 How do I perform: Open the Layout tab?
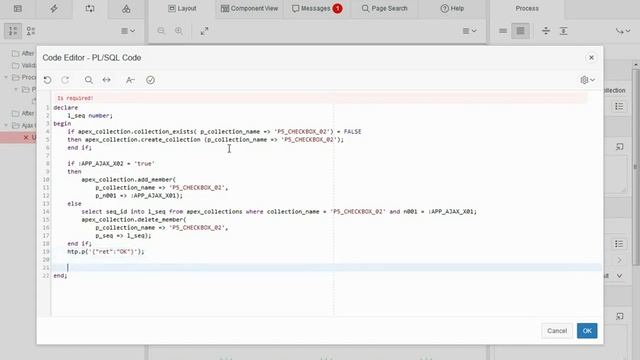(182, 8)
